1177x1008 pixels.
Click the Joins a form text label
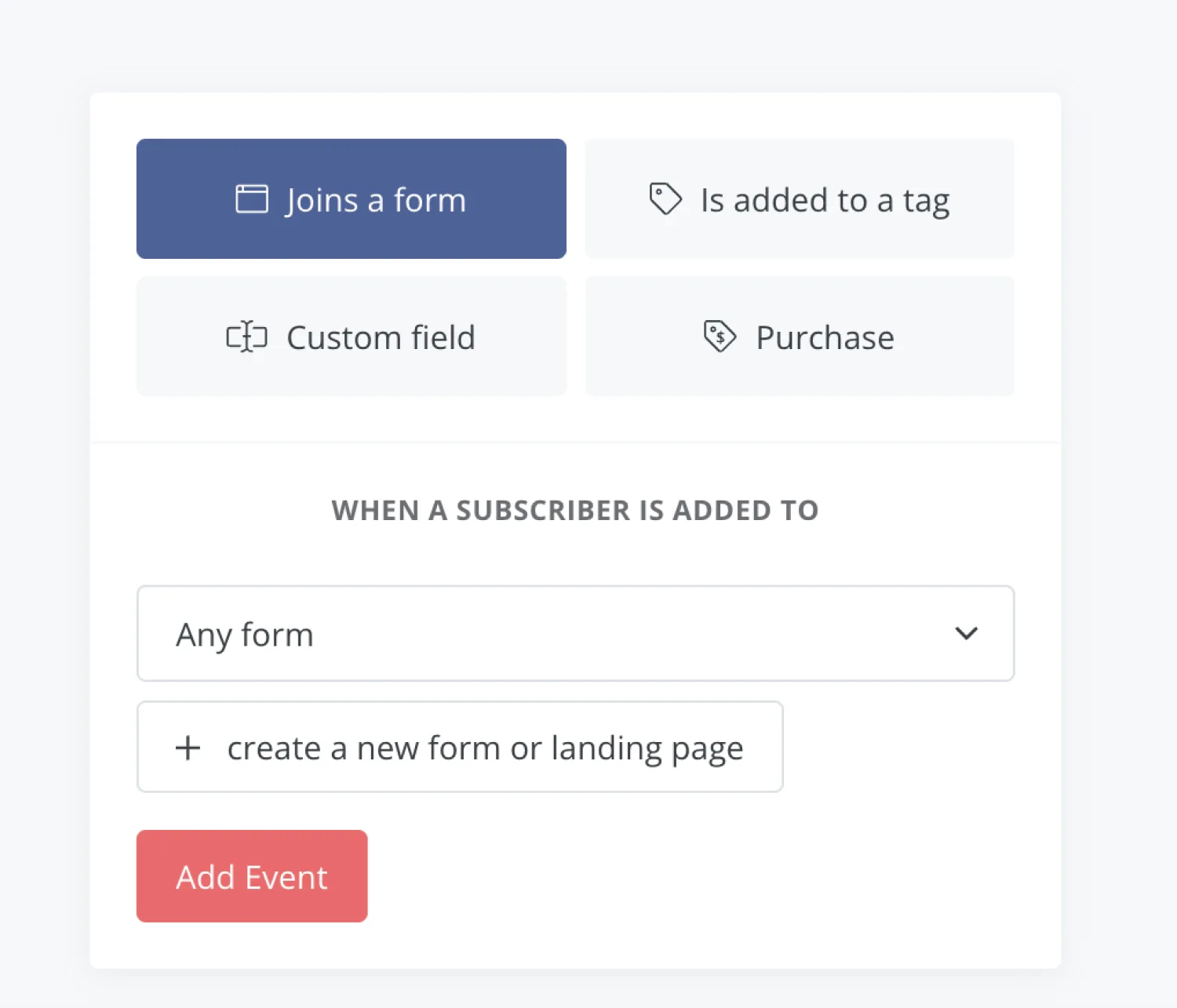[x=375, y=200]
